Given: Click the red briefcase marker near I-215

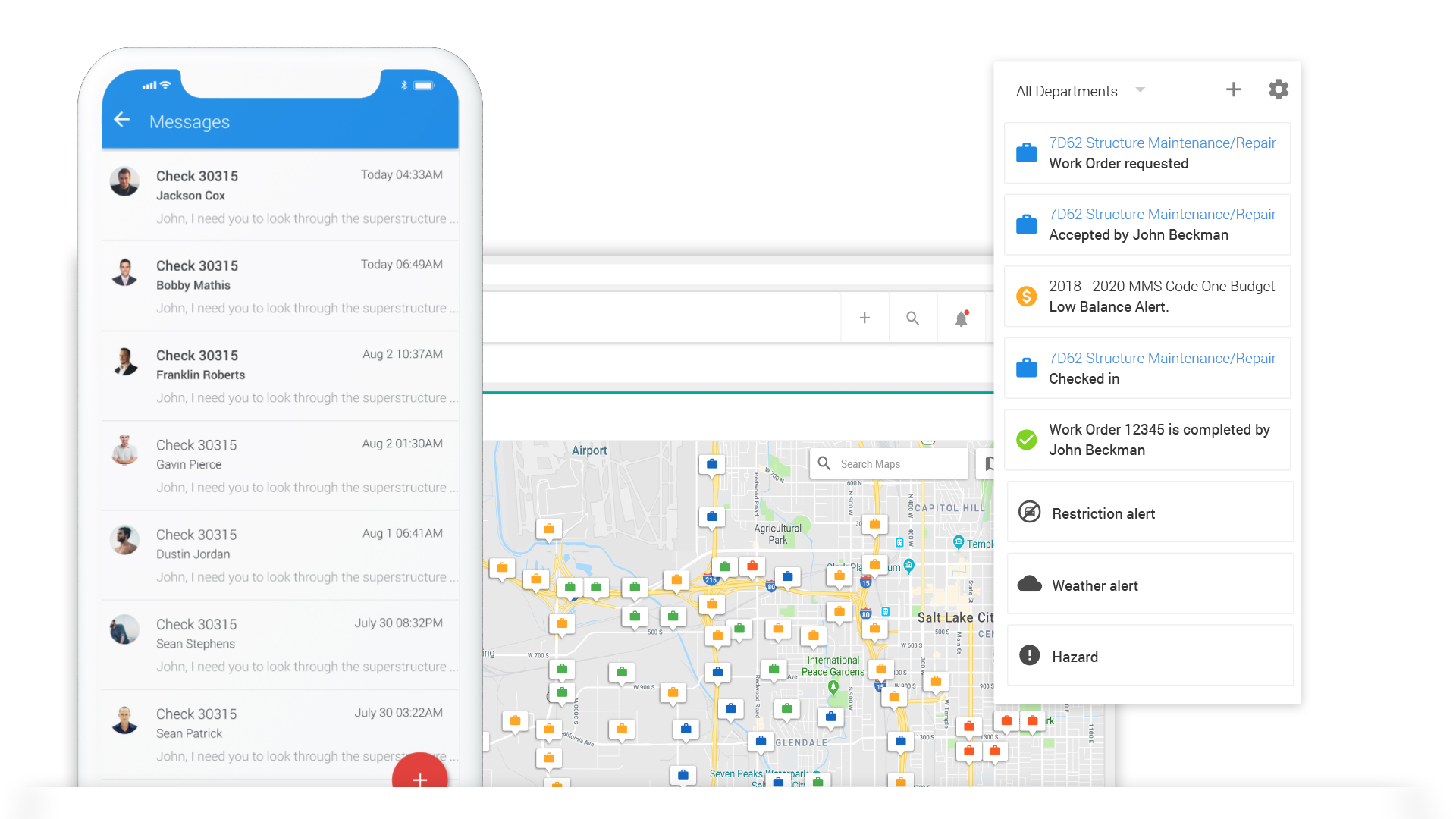Looking at the screenshot, I should point(752,566).
